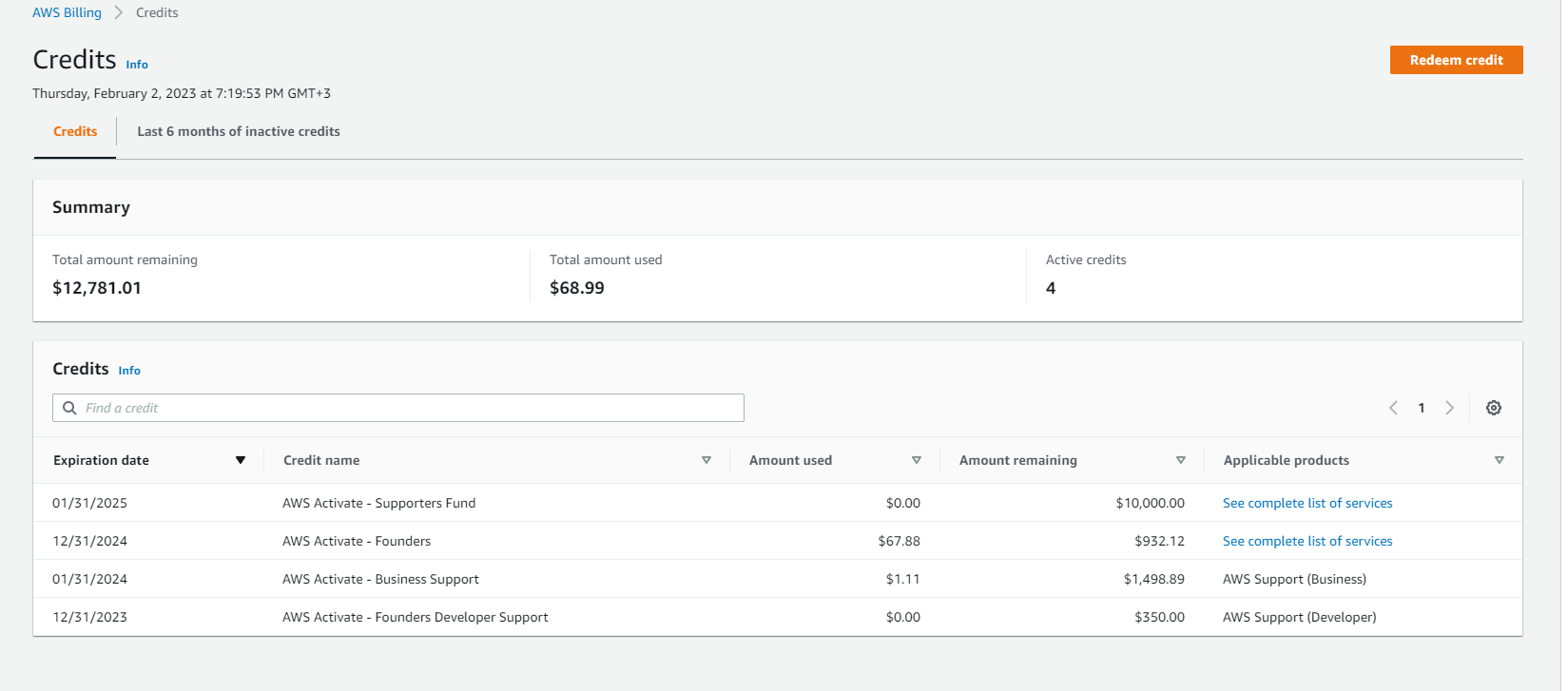Screen dimensions: 1568x691
Task: Click the 12/31/2023 expiration date cell
Action: [89, 617]
